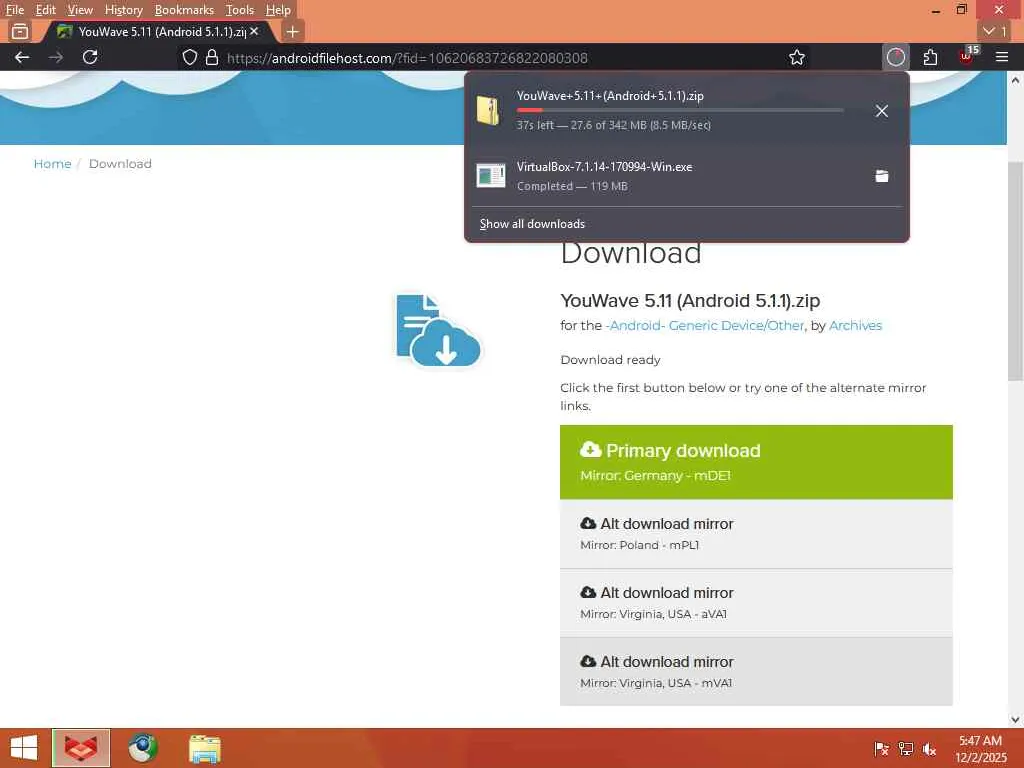Click the VirtualBox-7.1.14-170994-Win.exe download entry
The image size is (1024, 768).
[686, 176]
